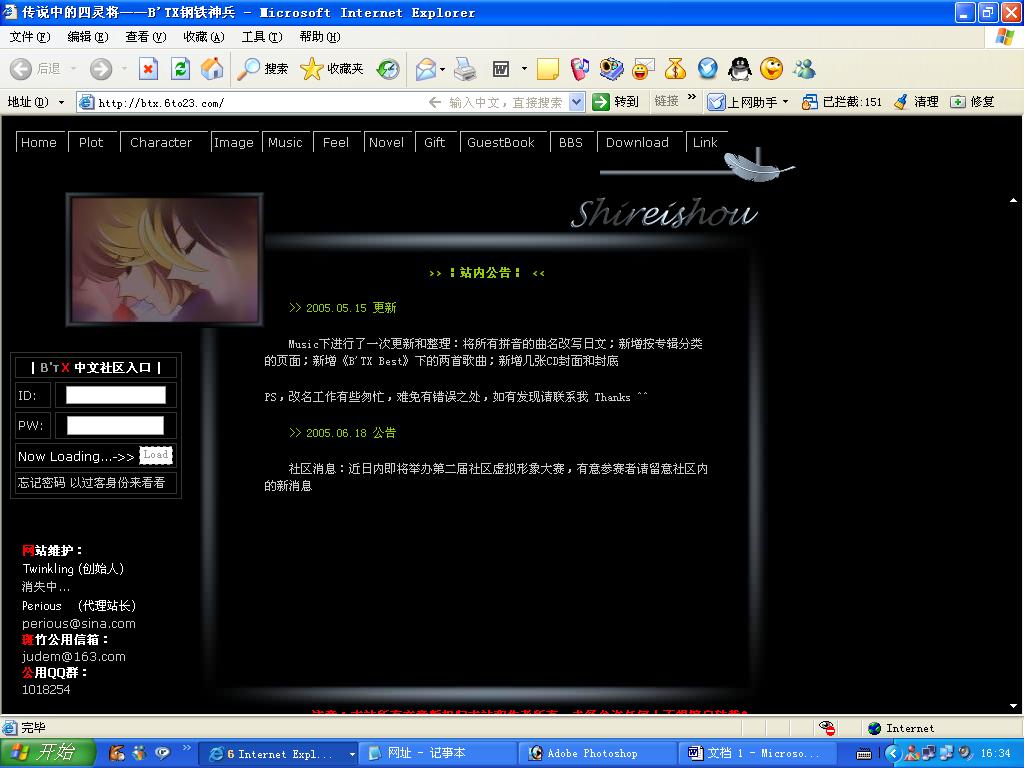1024x768 pixels.
Task: Open the Music section tab
Action: [x=285, y=142]
